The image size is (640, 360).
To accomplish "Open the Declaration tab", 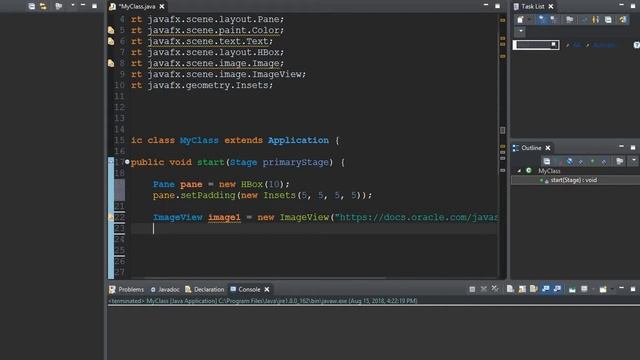I will tap(209, 289).
